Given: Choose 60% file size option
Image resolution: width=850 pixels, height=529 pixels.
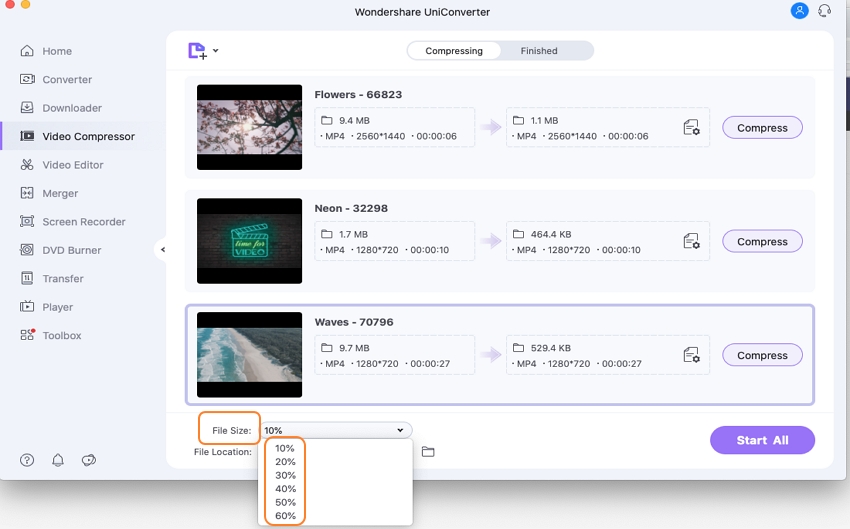Looking at the screenshot, I should point(285,515).
